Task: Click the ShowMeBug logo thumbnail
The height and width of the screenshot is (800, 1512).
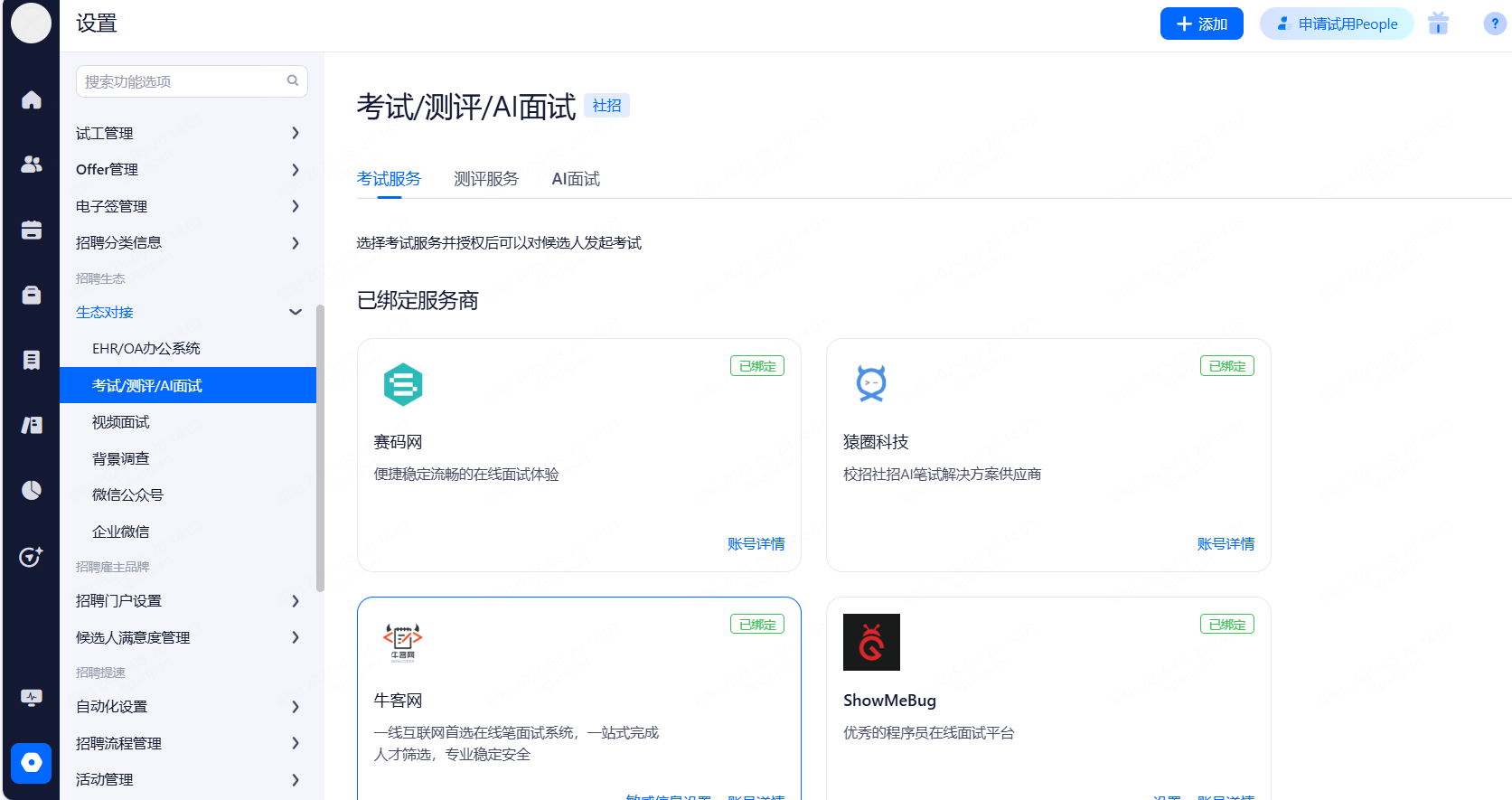Action: click(871, 642)
